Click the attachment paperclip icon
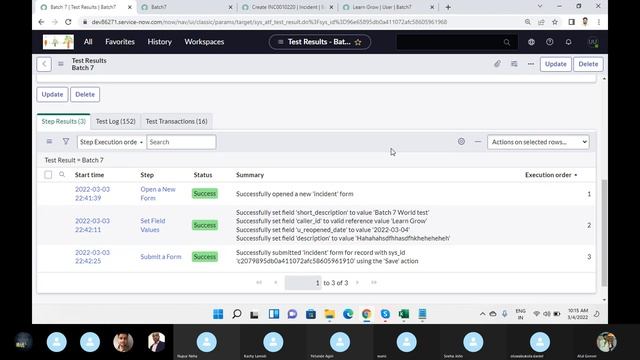 (497, 64)
